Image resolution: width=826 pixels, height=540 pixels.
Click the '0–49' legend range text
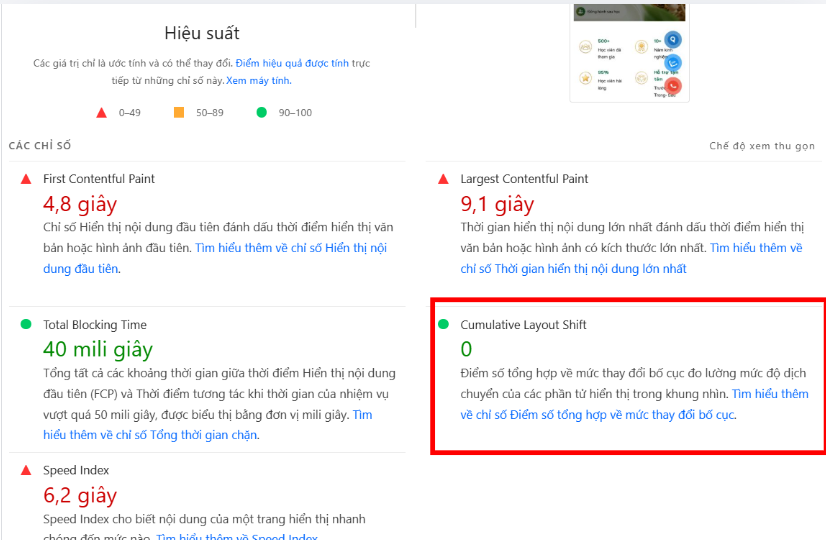point(130,113)
